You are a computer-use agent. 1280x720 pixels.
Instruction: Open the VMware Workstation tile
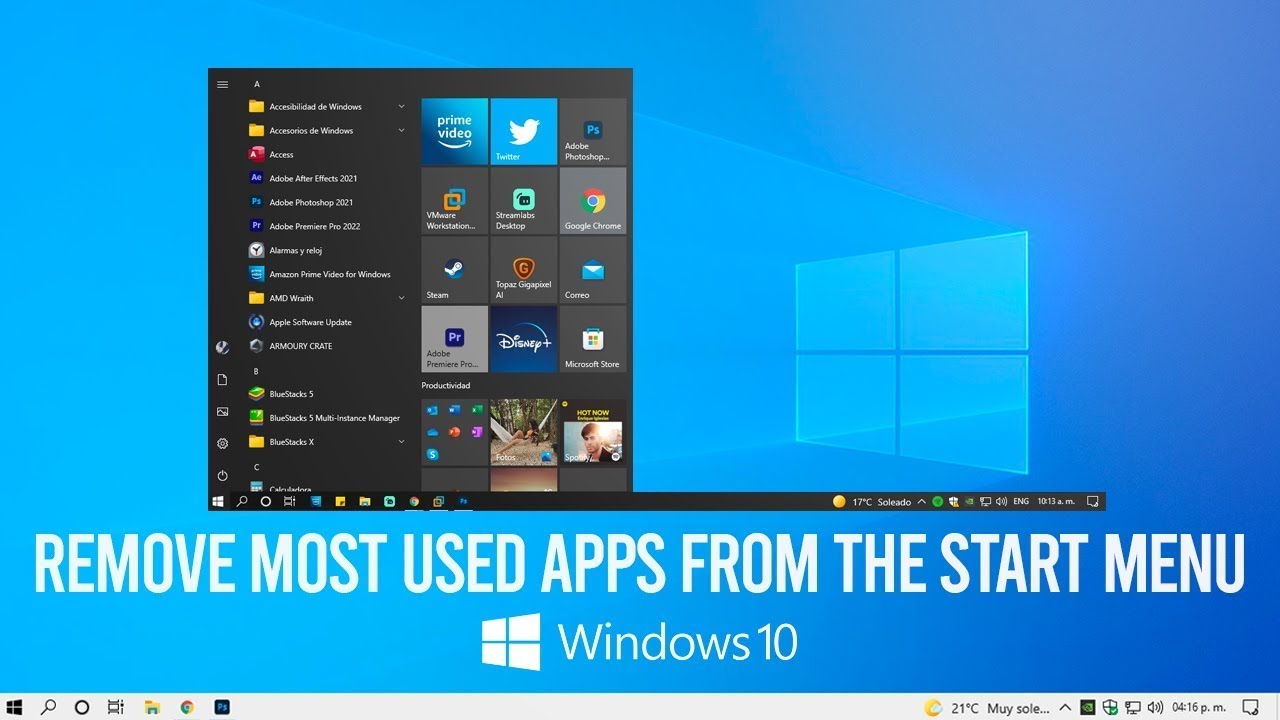point(455,200)
